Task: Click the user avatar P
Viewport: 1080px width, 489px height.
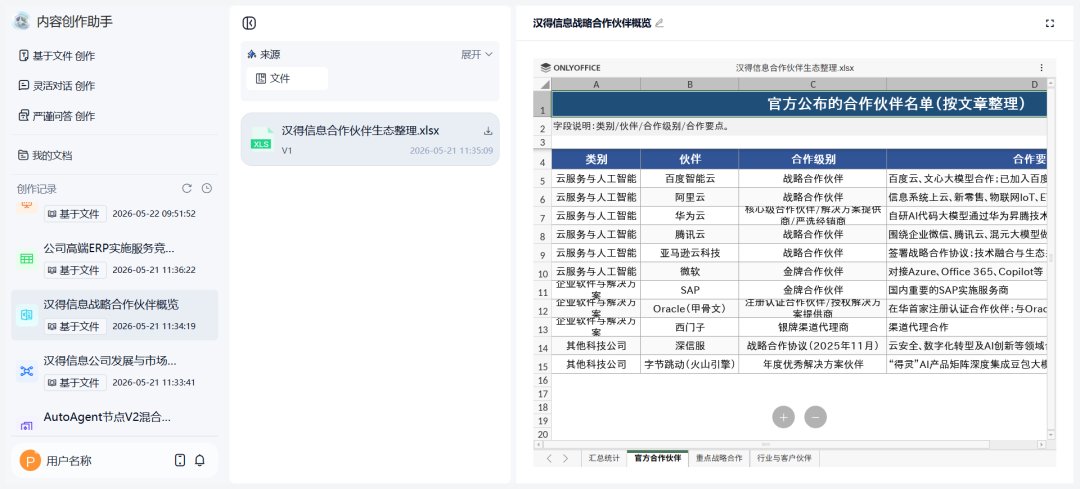Action: [30, 461]
